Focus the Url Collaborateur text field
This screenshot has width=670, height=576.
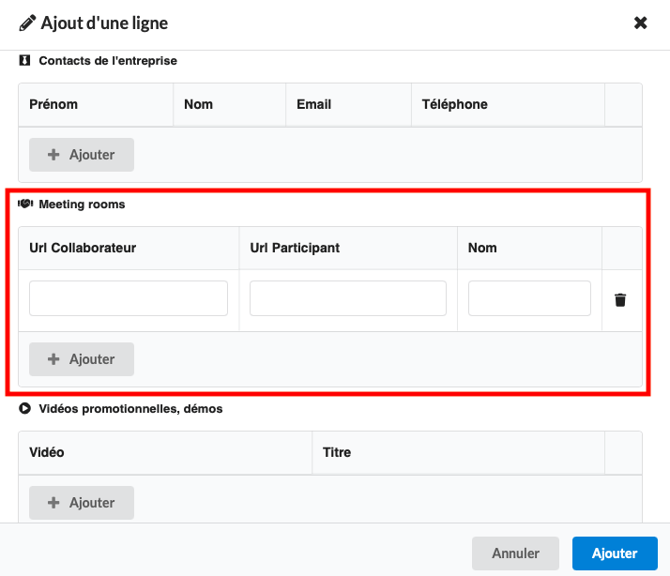(128, 299)
